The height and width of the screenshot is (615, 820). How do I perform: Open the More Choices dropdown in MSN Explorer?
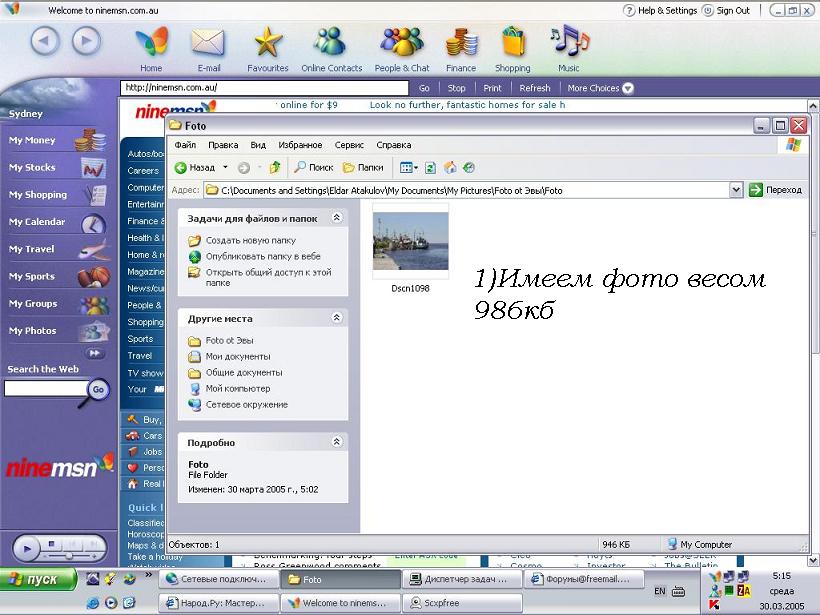pyautogui.click(x=600, y=88)
